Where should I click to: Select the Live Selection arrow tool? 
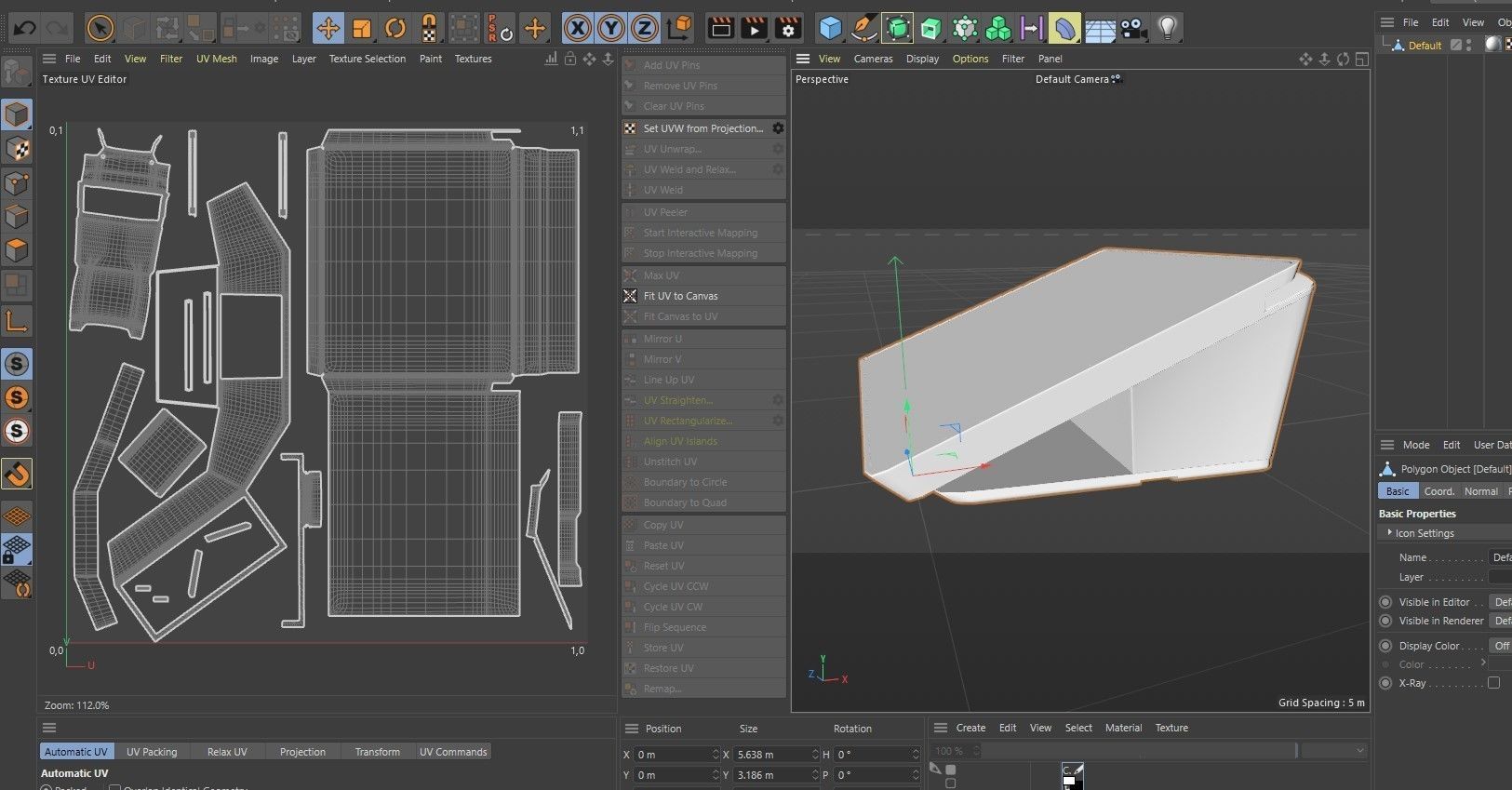[x=100, y=28]
